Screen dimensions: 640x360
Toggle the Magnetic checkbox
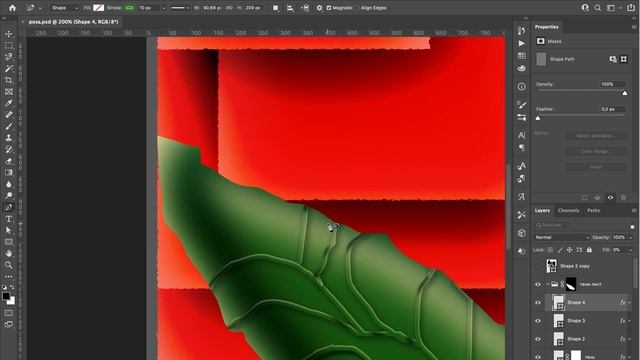pyautogui.click(x=329, y=8)
